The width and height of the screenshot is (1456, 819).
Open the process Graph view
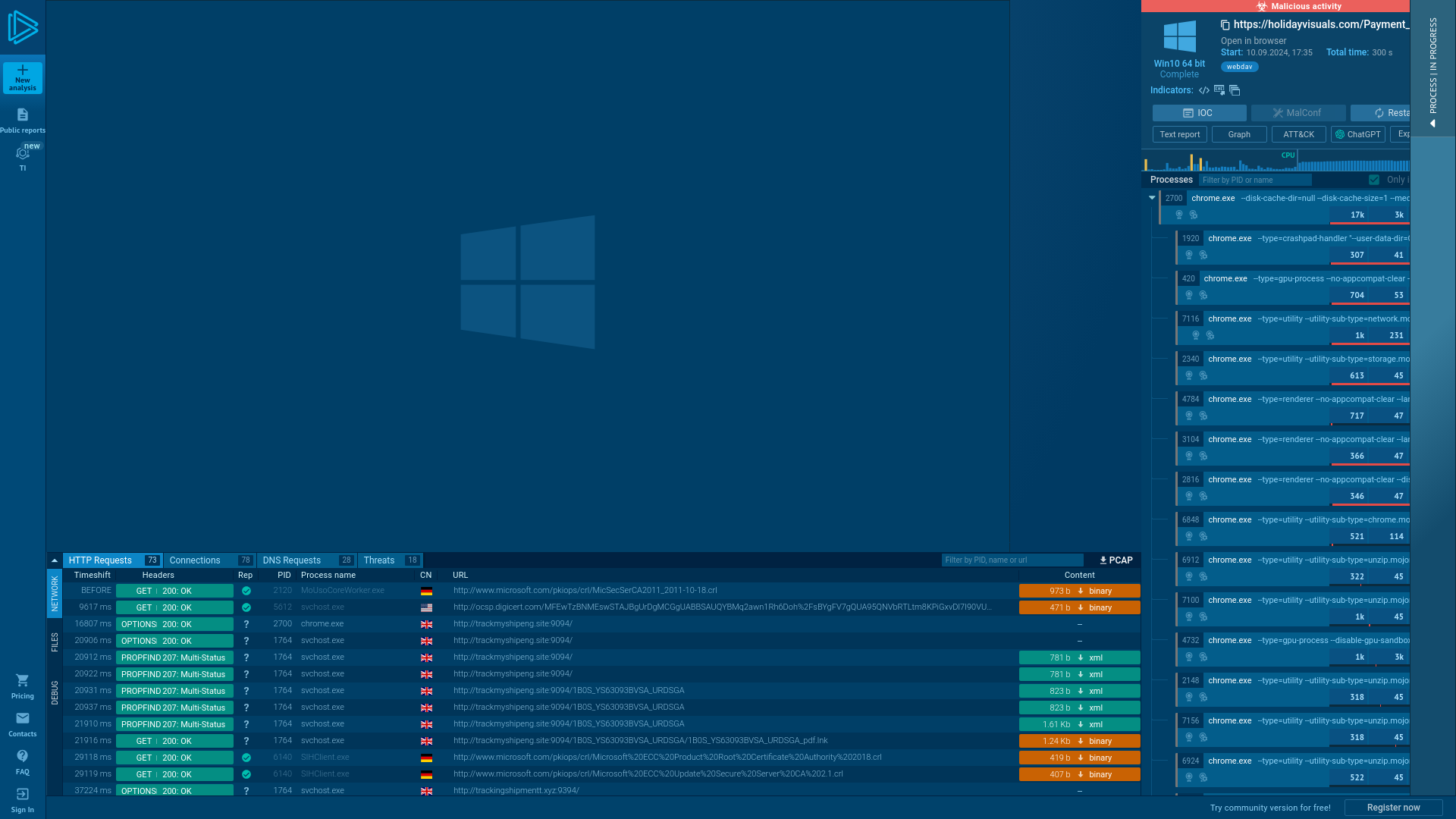[1239, 134]
